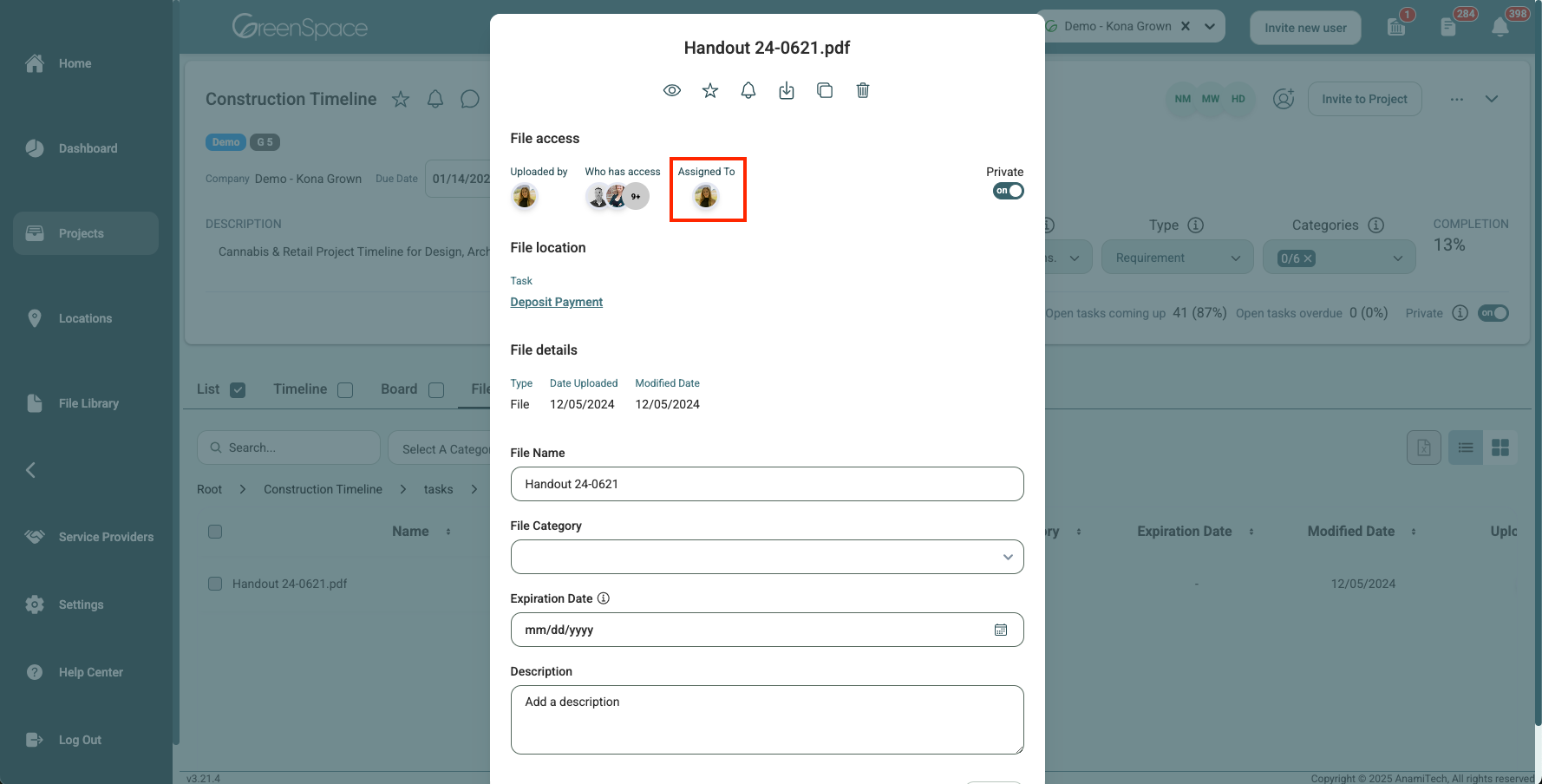
Task: Click the Type info icon
Action: click(x=1196, y=225)
